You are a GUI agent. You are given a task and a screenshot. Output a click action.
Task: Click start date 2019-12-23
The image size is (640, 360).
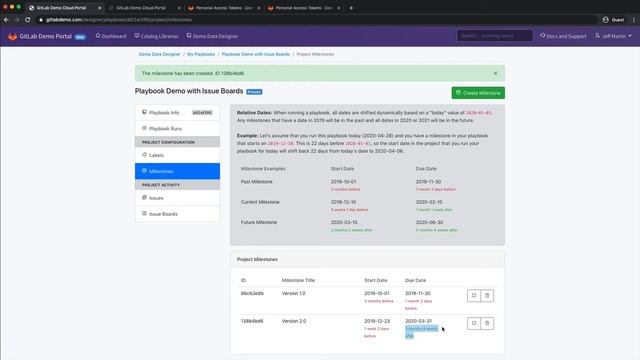[x=377, y=321]
